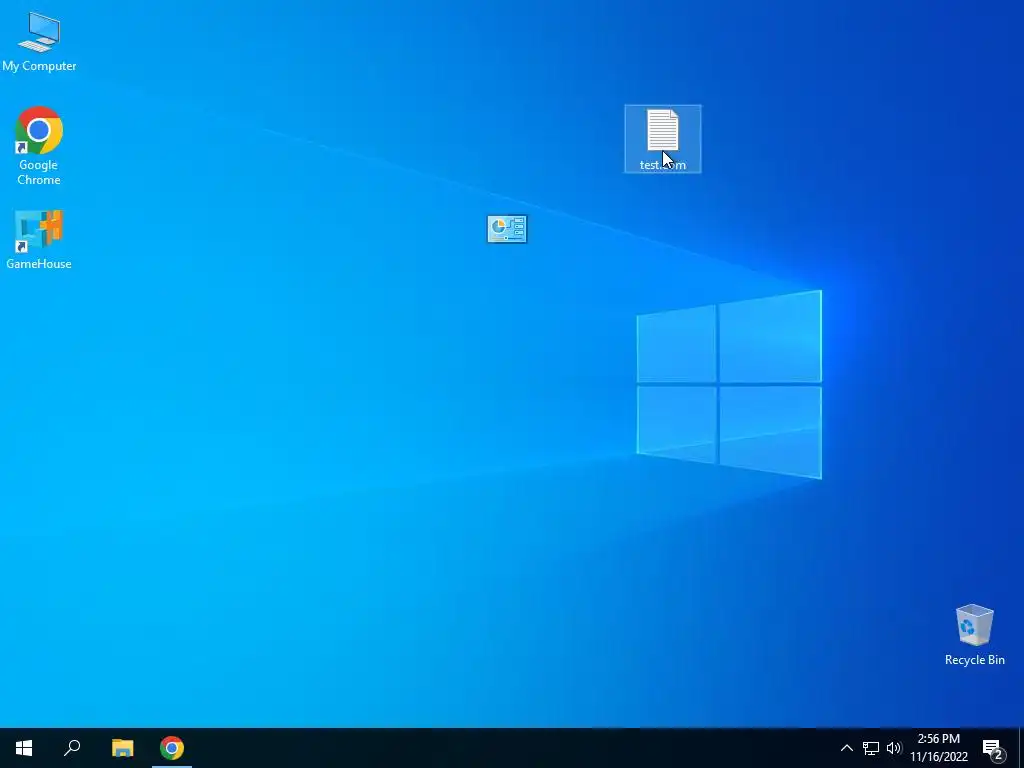Open the Windows Start menu
The image size is (1024, 768).
pyautogui.click(x=24, y=748)
